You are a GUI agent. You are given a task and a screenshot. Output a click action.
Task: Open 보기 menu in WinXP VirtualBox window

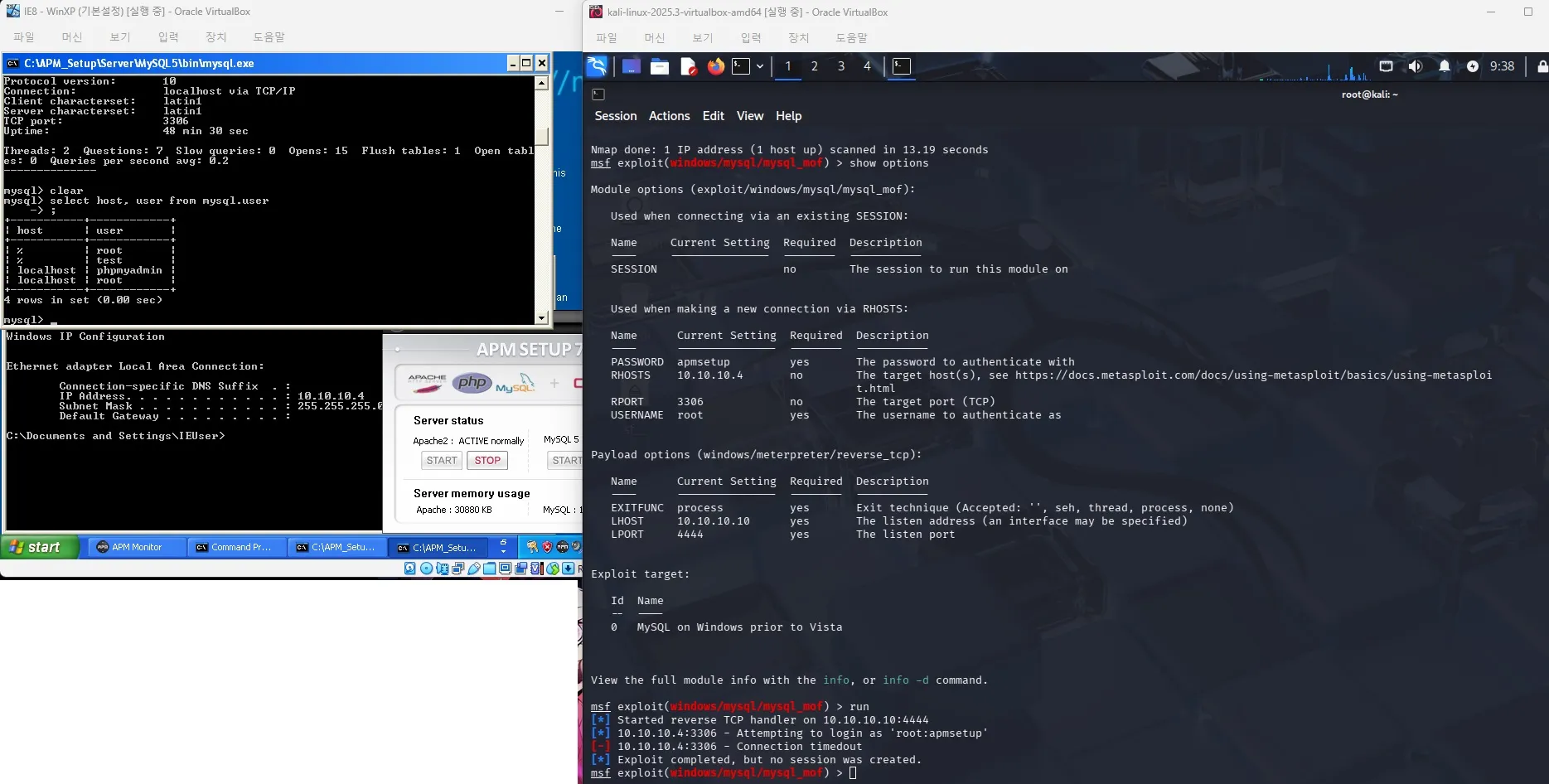coord(120,37)
